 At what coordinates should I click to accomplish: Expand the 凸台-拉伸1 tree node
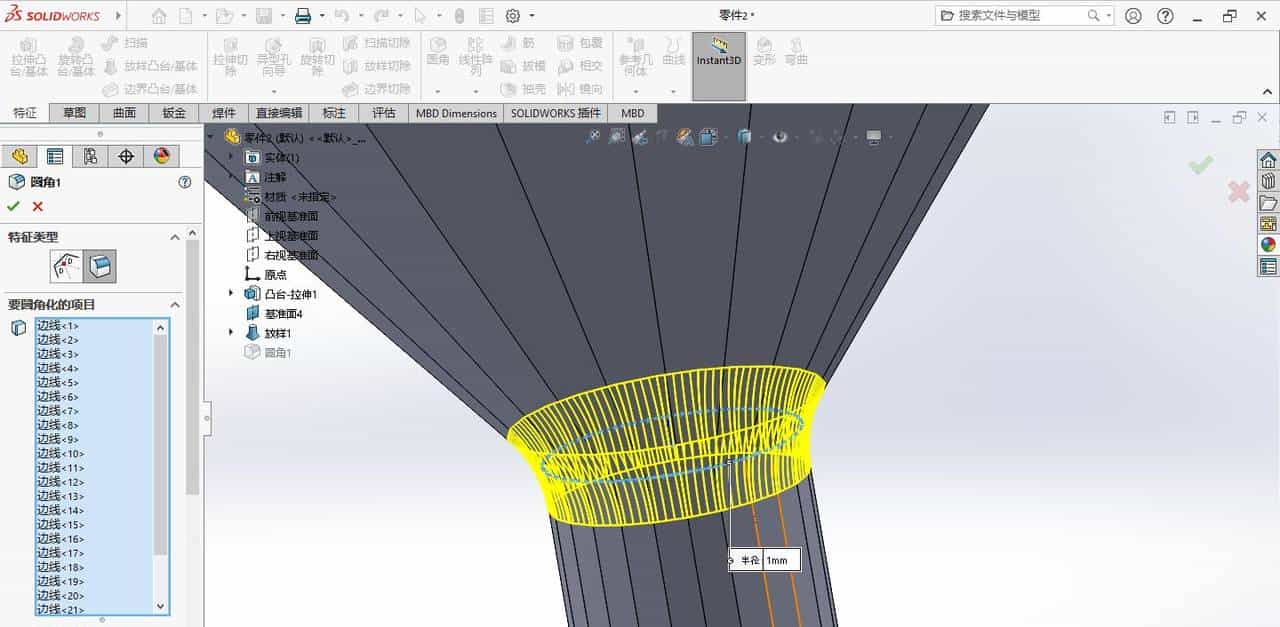[x=231, y=293]
